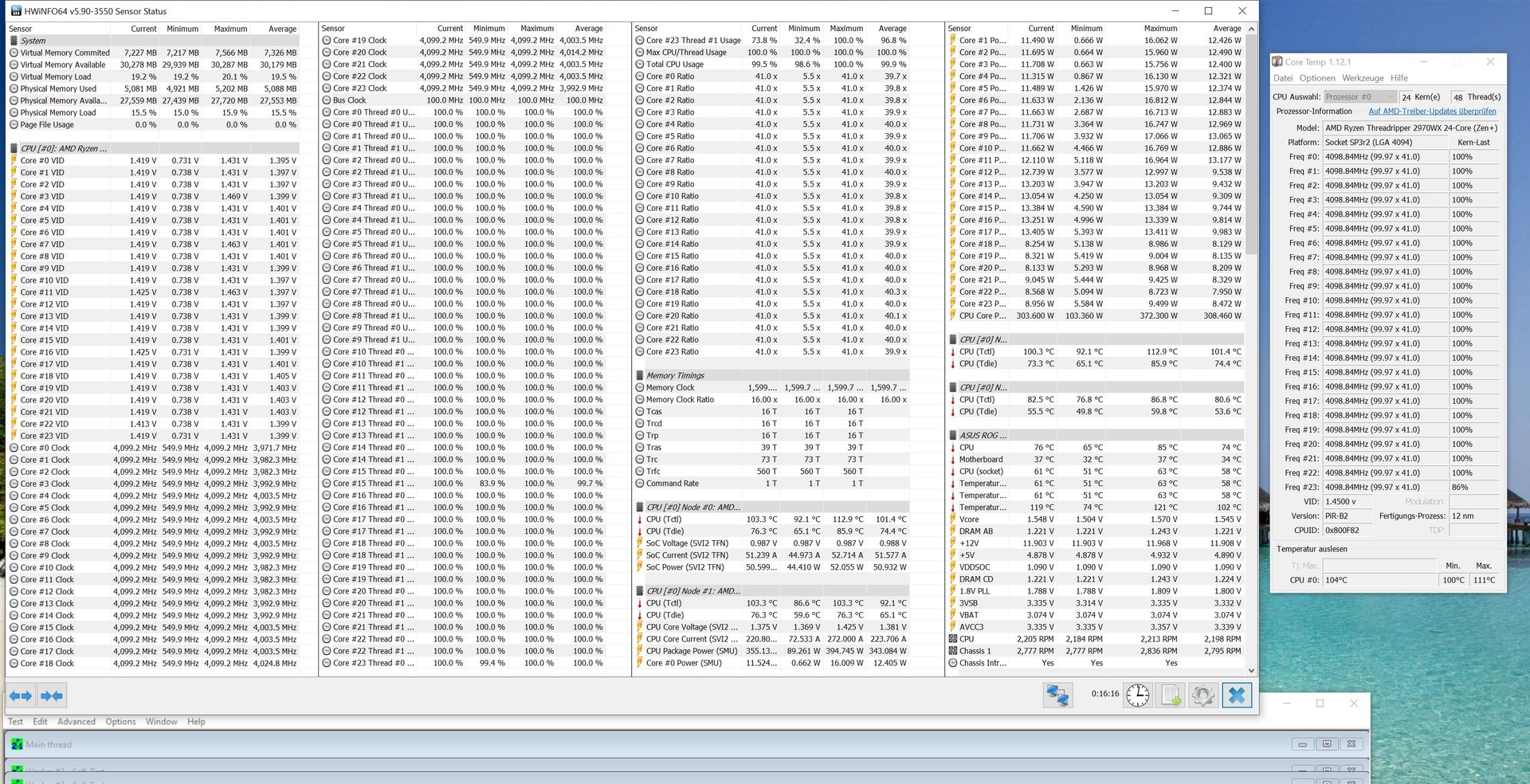Click the Memory Timings group icon
The width and height of the screenshot is (1530, 784).
coord(640,376)
